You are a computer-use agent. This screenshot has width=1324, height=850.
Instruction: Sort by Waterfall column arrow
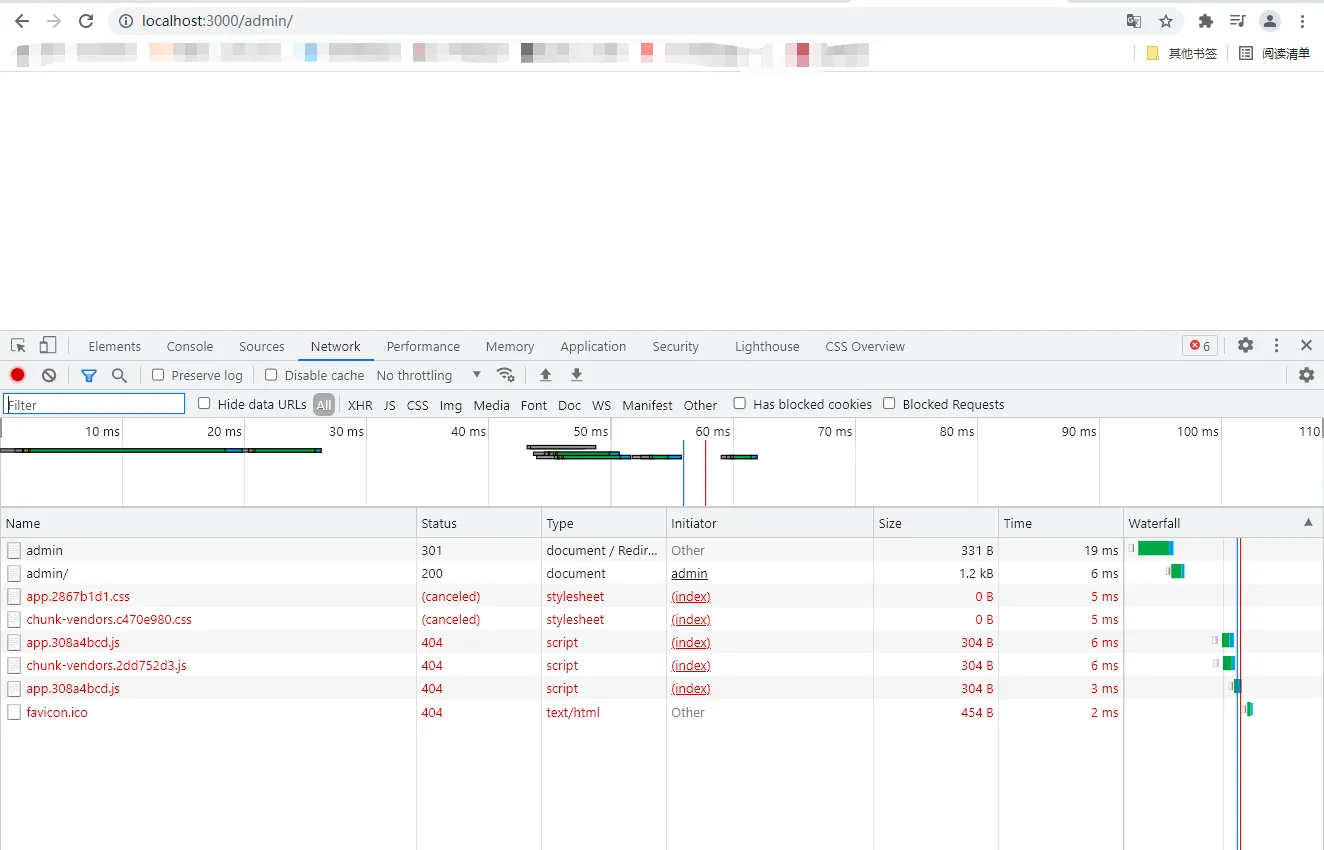click(x=1308, y=523)
